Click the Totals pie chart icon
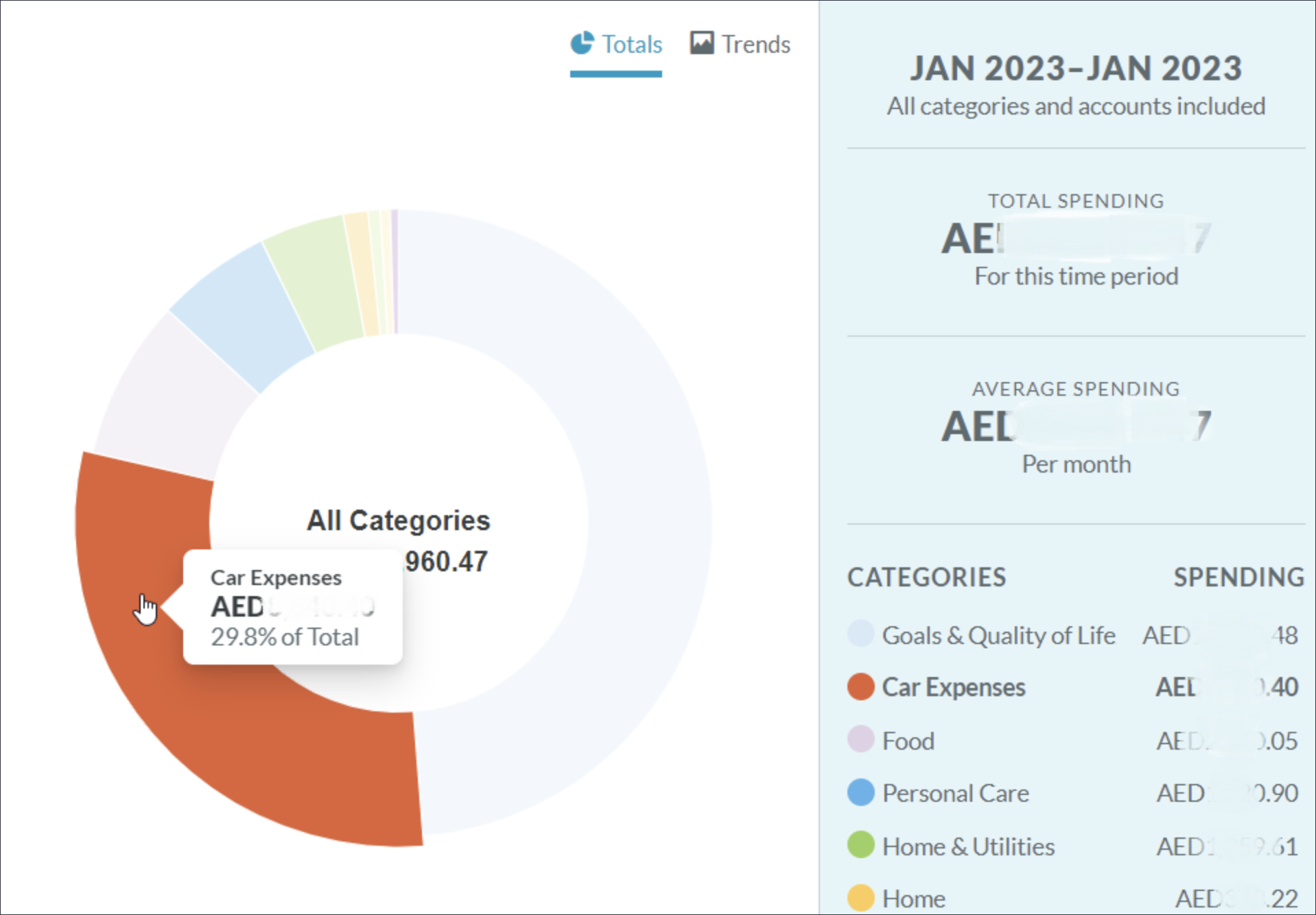The height and width of the screenshot is (915, 1316). (x=582, y=43)
